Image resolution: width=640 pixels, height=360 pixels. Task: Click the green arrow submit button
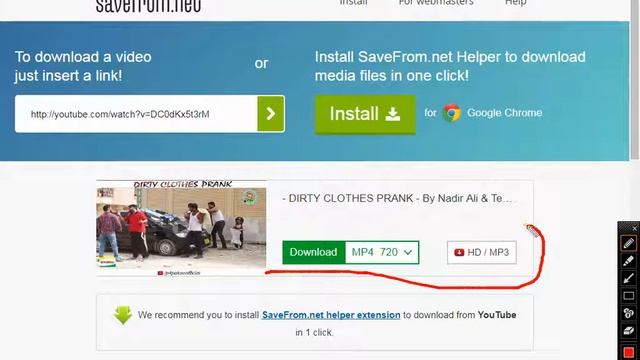point(271,114)
